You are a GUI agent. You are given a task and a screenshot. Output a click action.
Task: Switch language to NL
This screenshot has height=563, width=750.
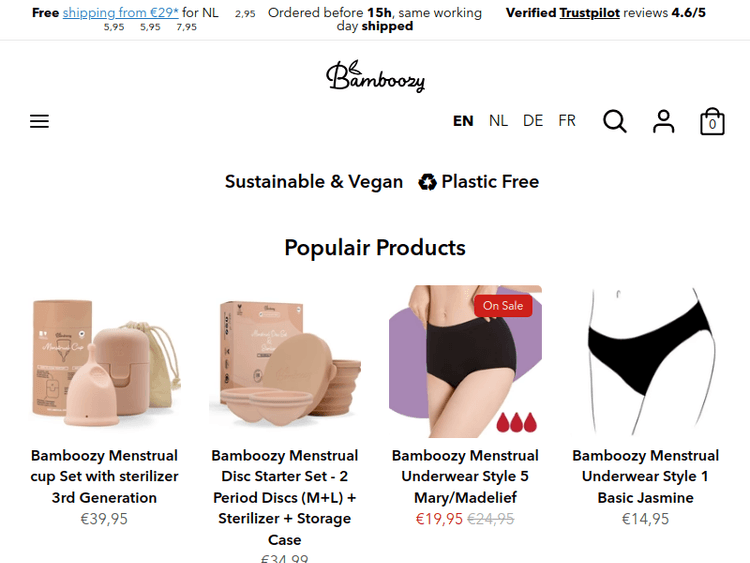(x=498, y=121)
